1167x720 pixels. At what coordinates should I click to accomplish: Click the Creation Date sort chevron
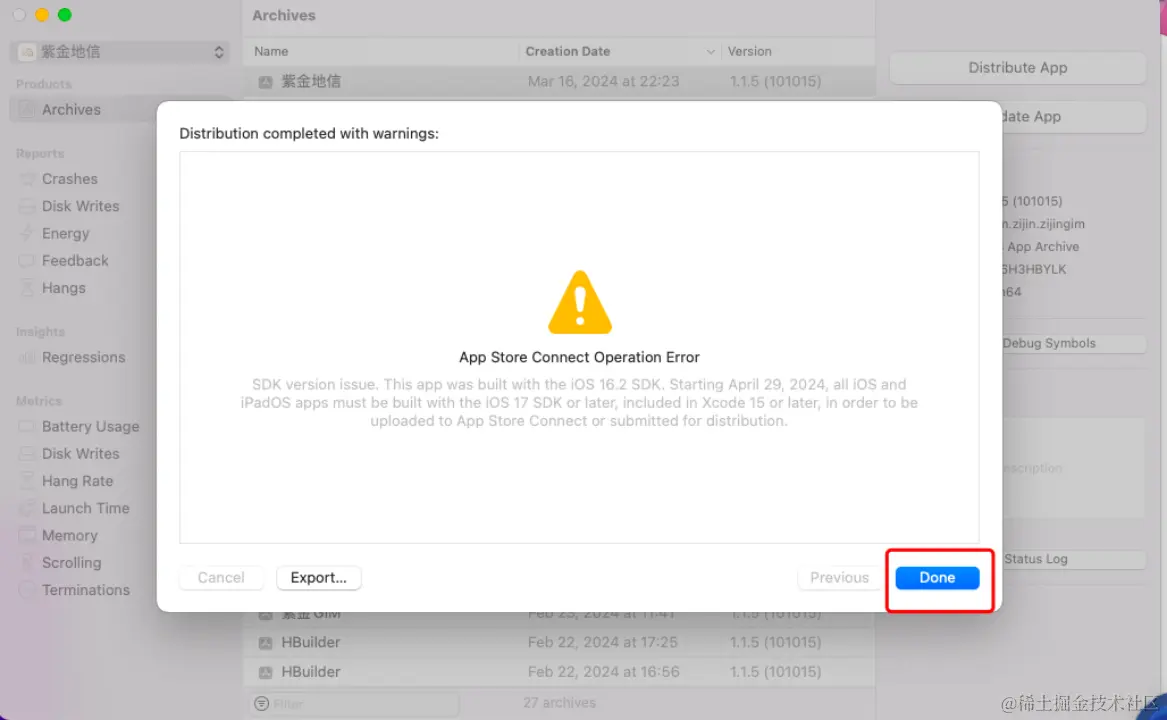pyautogui.click(x=710, y=51)
